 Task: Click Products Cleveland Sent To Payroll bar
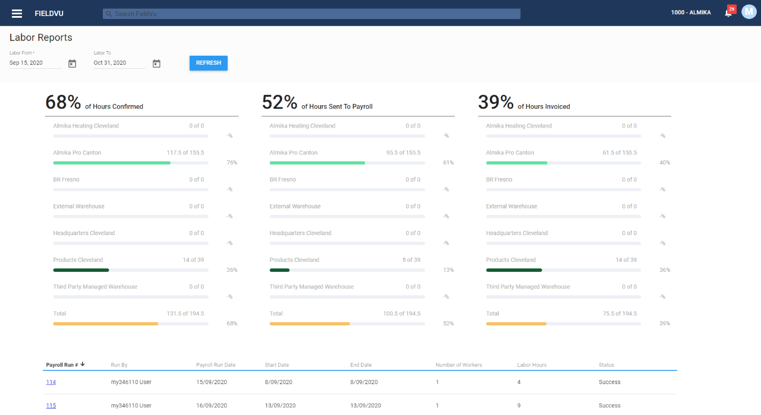coord(347,270)
